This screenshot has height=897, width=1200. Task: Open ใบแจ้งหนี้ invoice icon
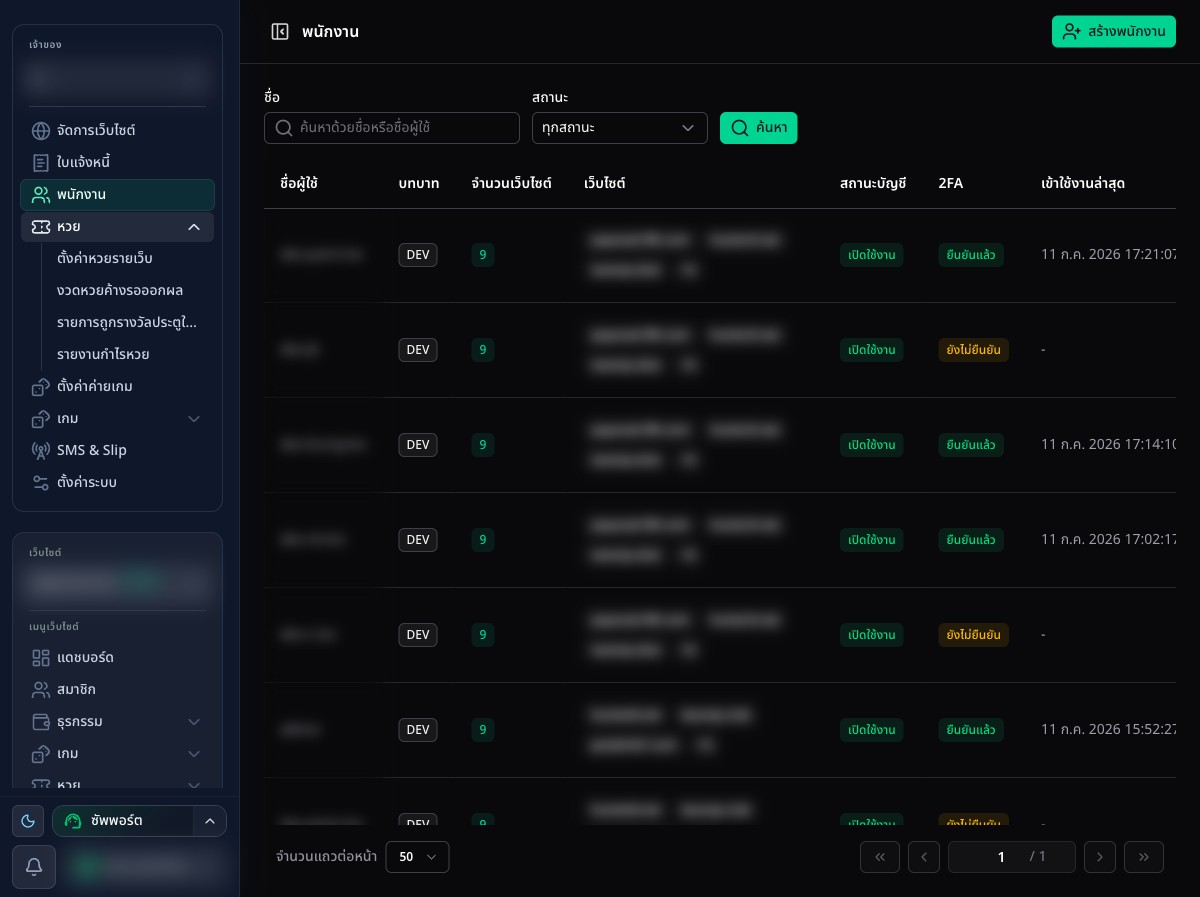[41, 162]
